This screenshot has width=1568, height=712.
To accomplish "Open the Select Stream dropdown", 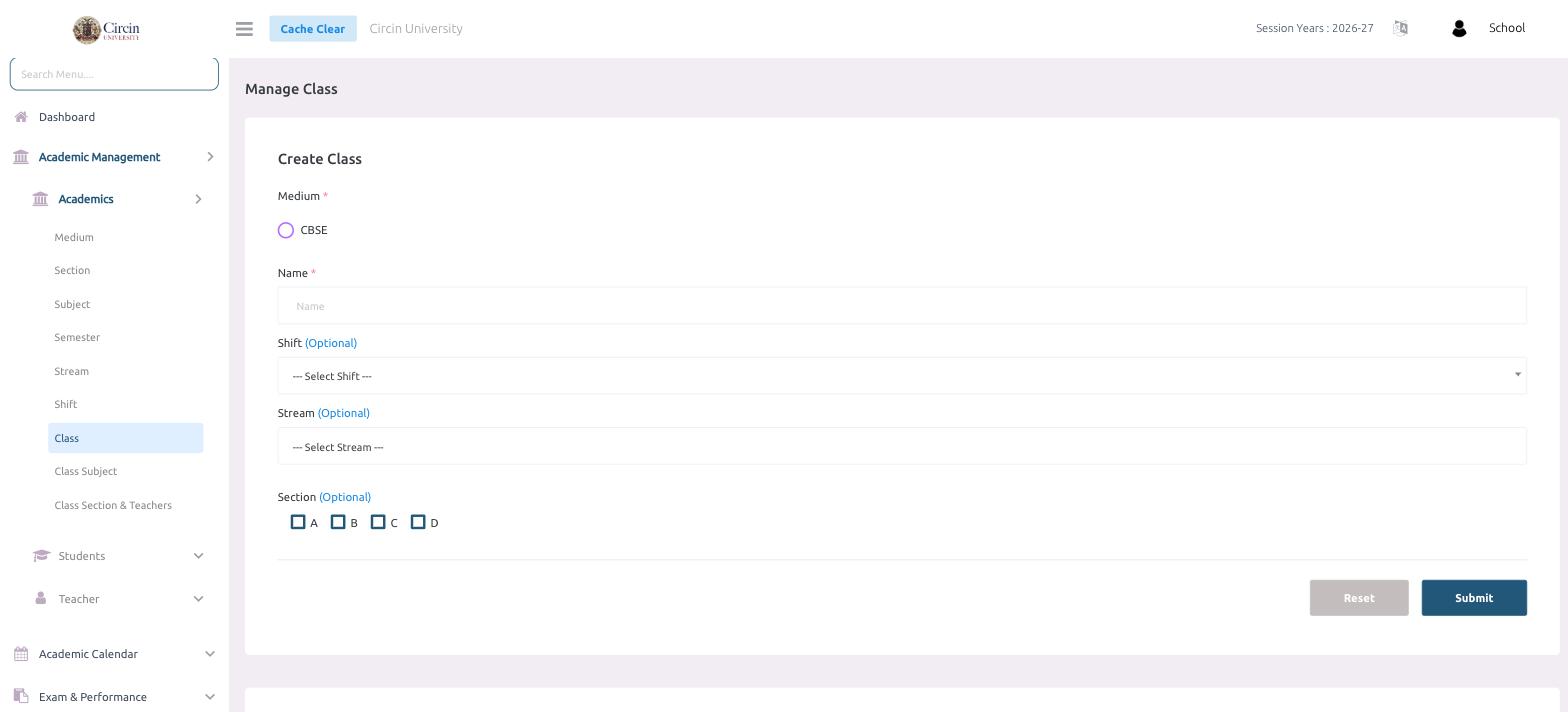I will click(902, 446).
